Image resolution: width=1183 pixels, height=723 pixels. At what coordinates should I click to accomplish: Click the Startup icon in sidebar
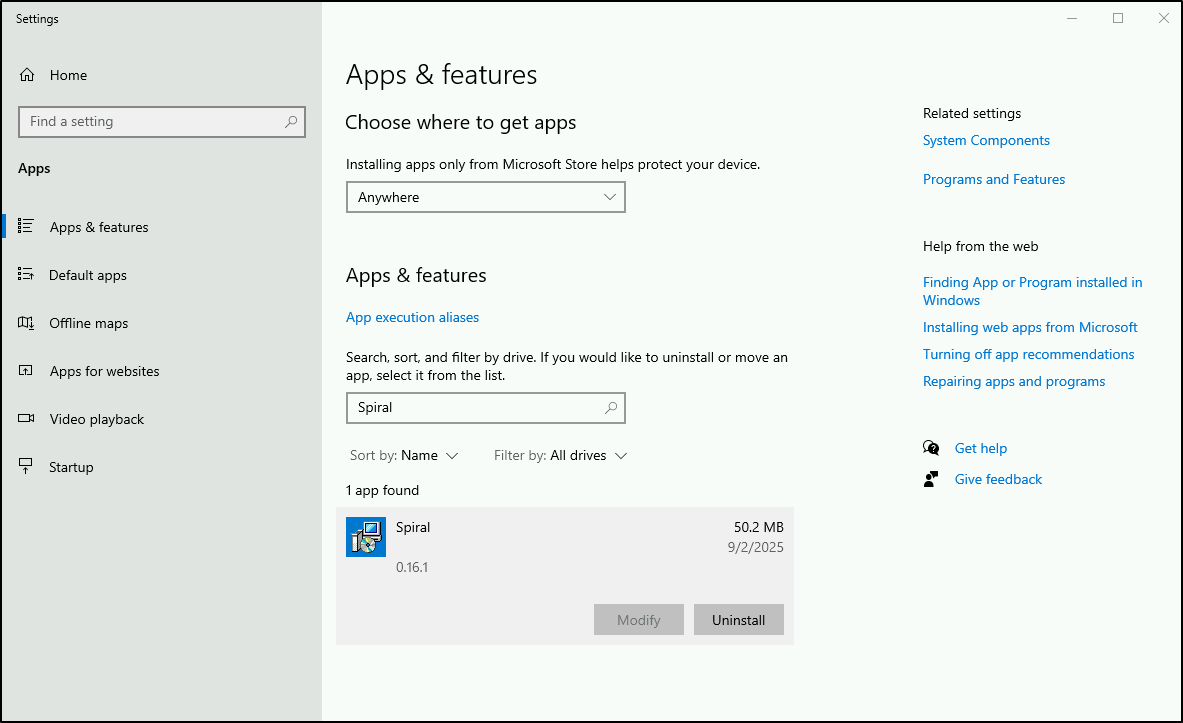tap(26, 466)
